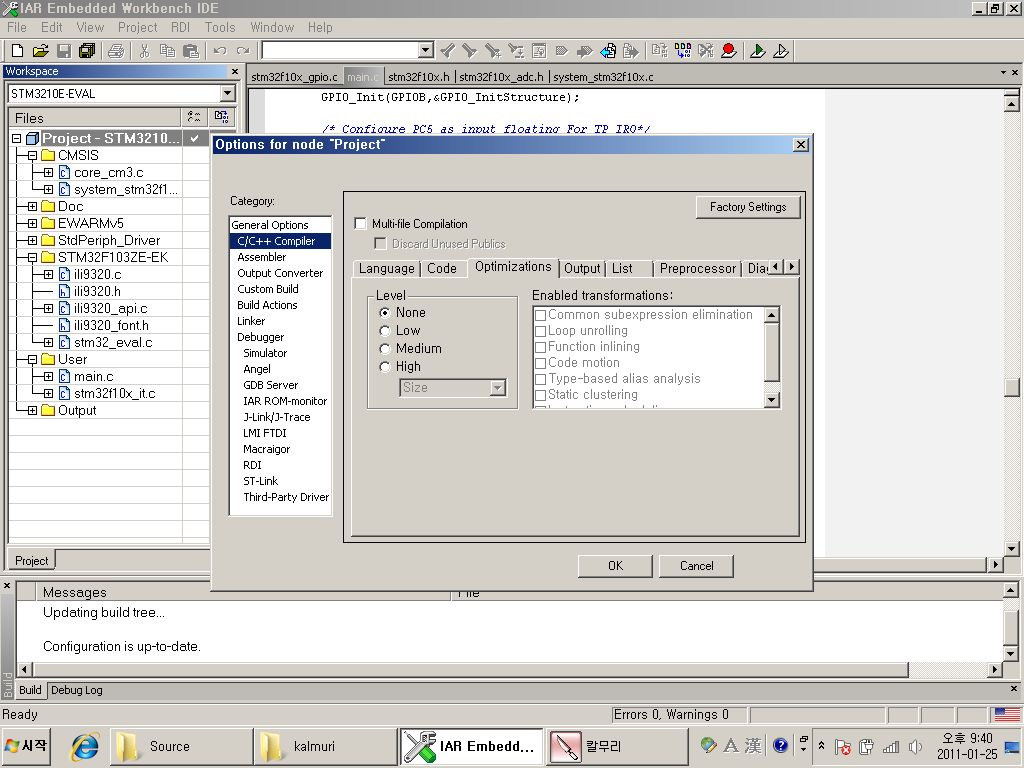Open the disabled Size optimization dropdown
The width and height of the screenshot is (1024, 768).
tap(498, 388)
